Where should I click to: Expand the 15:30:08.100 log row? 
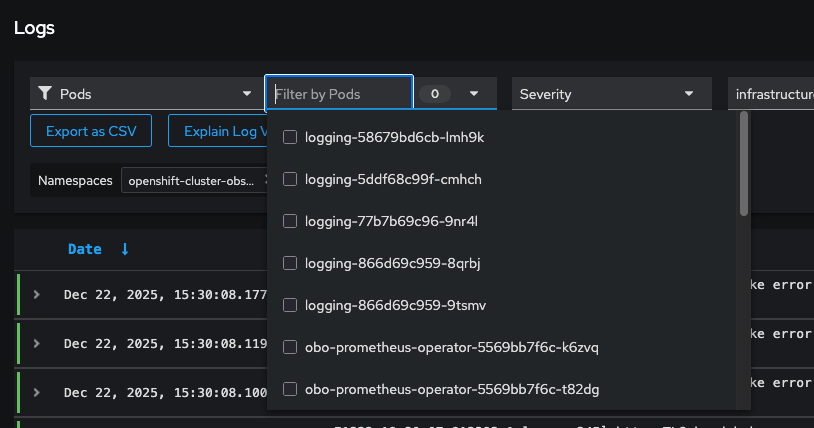[36, 392]
